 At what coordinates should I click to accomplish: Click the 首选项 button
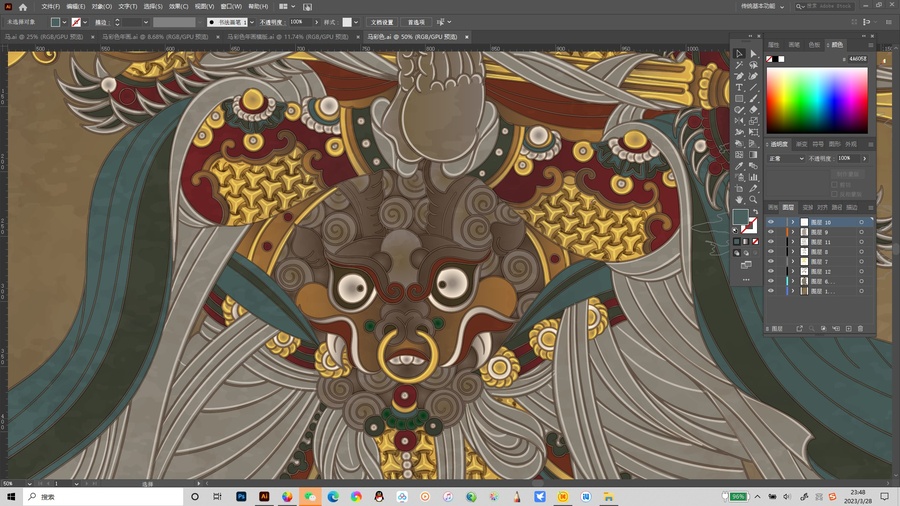pyautogui.click(x=416, y=22)
